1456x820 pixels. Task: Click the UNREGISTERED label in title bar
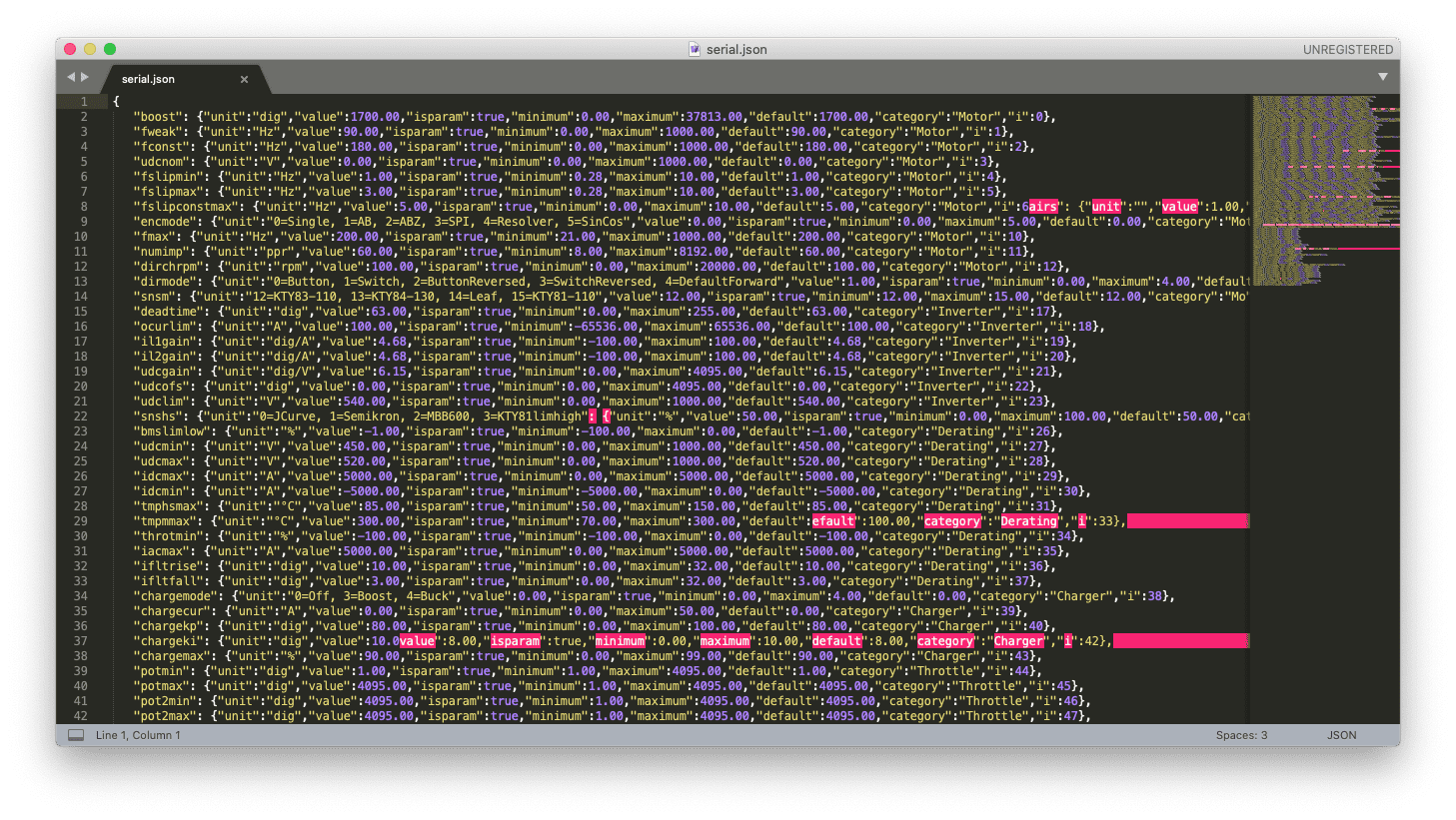[1347, 49]
